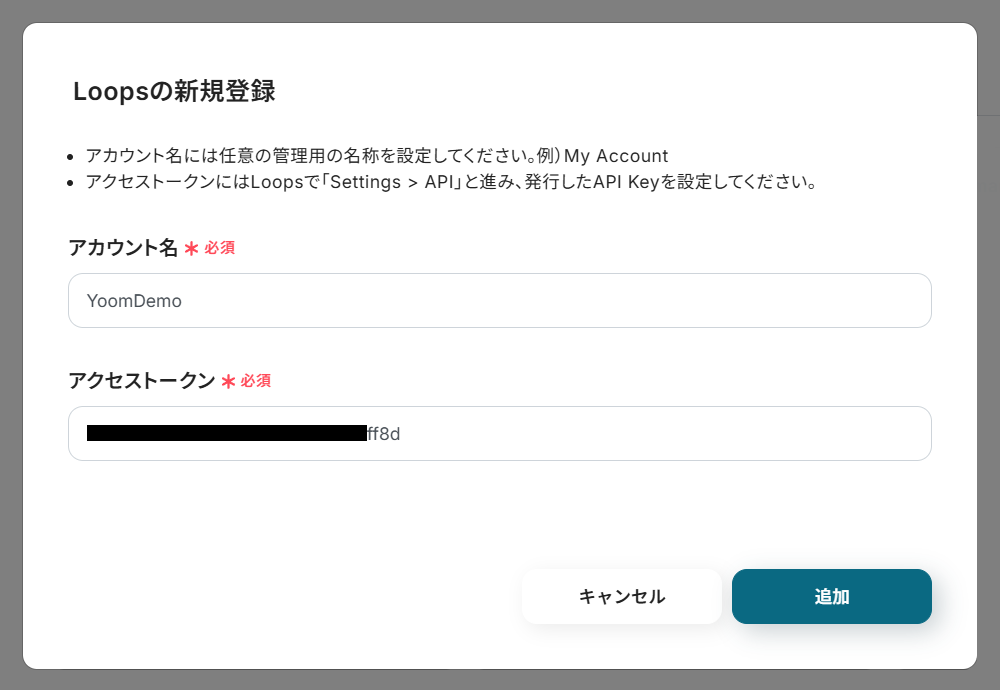The height and width of the screenshot is (690, 1000).
Task: Click the blacked-out part of the access token
Action: (x=226, y=434)
